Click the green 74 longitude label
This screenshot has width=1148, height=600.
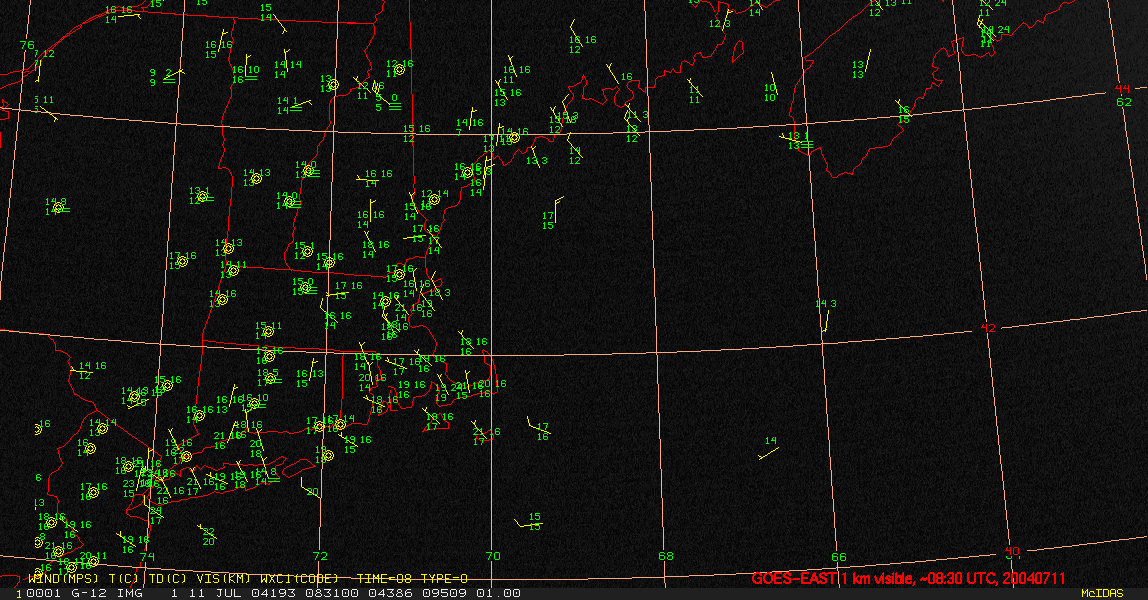pos(147,557)
